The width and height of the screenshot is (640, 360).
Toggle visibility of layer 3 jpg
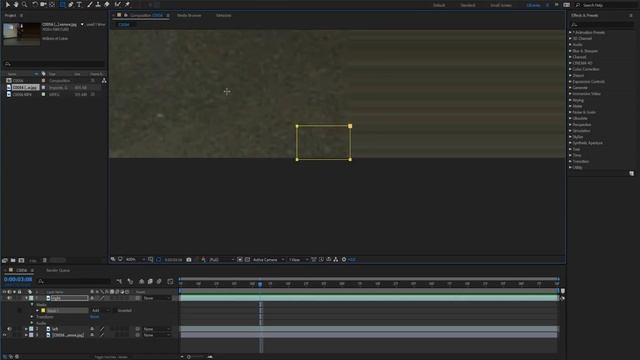point(5,335)
